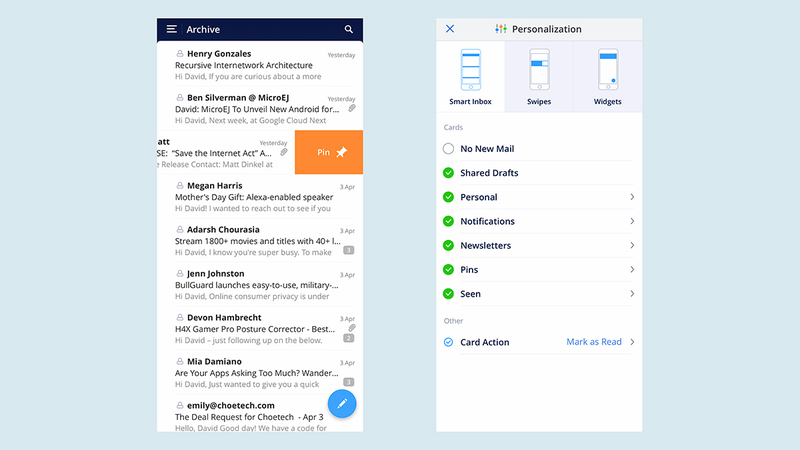This screenshot has width=800, height=450.
Task: Open Card Action options via chevron
Action: [632, 342]
